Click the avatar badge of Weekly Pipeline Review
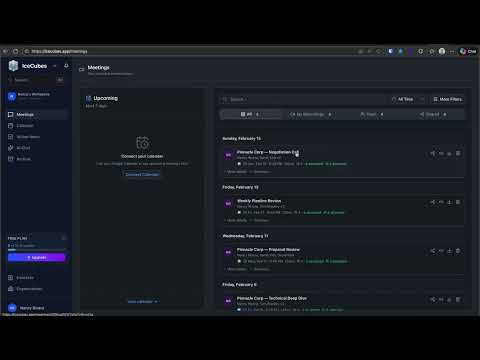 (228, 203)
